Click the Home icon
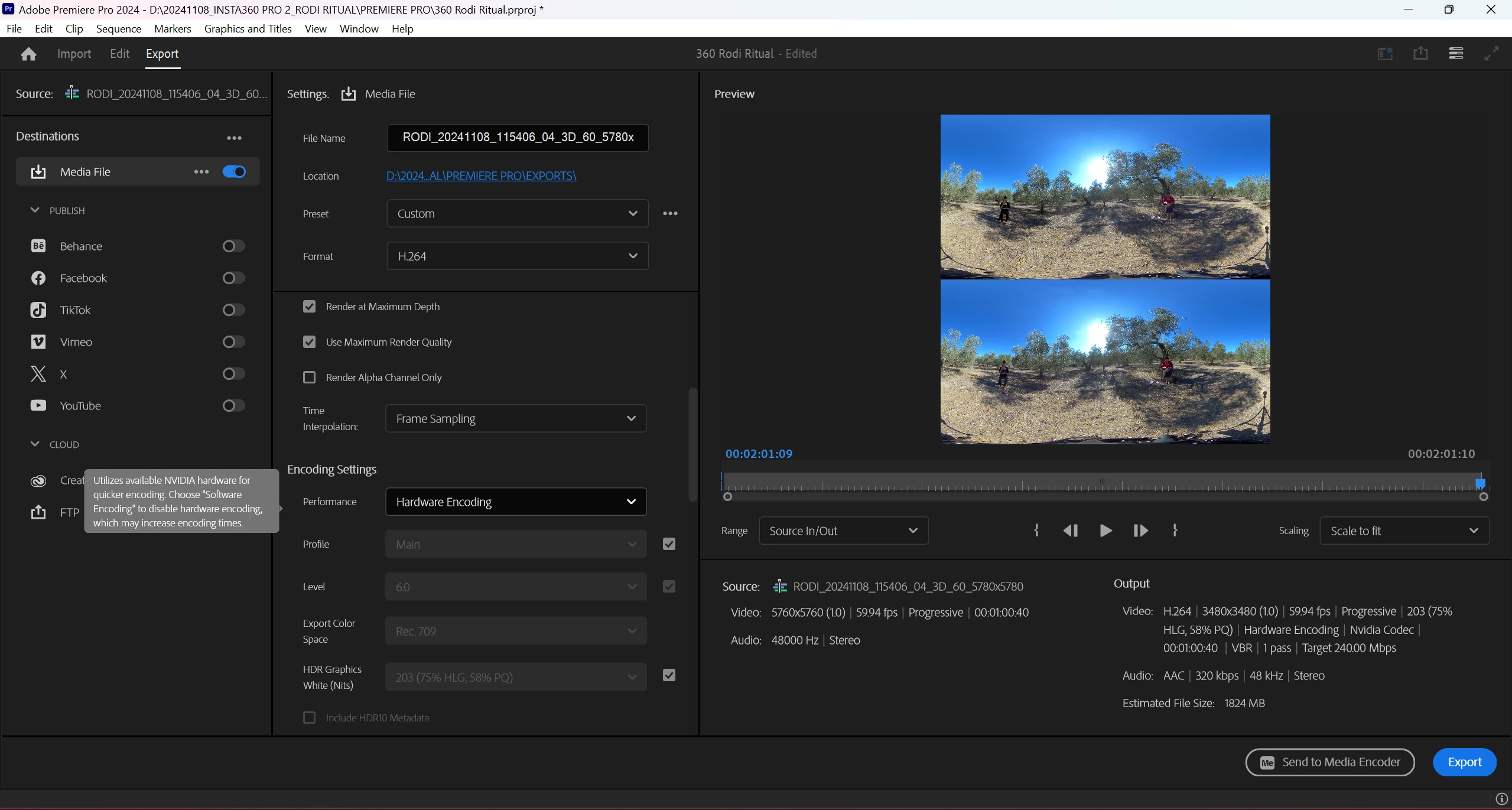The width and height of the screenshot is (1512, 810). [28, 54]
